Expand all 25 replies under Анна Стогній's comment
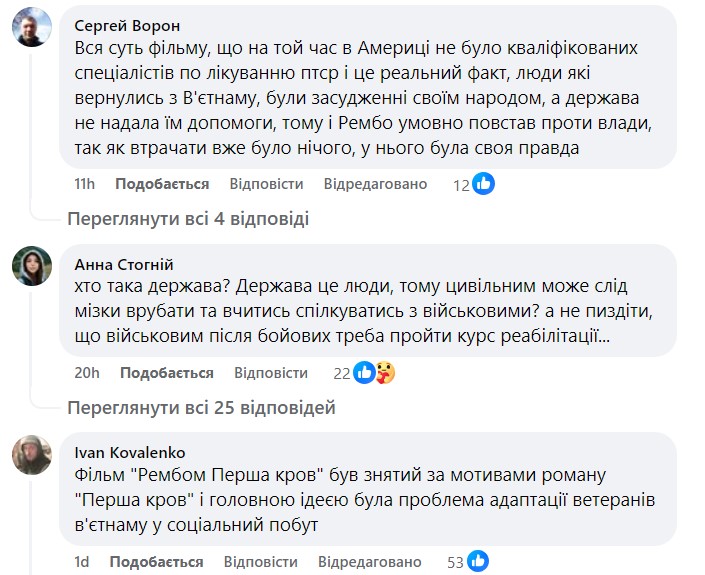The image size is (705, 575). [200, 408]
